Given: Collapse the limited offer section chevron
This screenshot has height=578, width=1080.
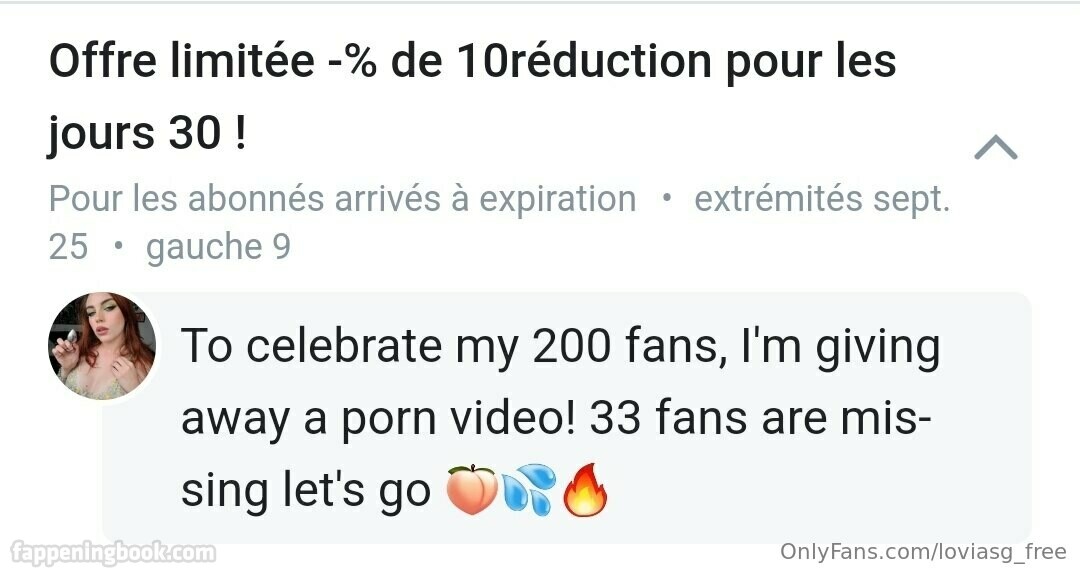Looking at the screenshot, I should click(x=995, y=149).
